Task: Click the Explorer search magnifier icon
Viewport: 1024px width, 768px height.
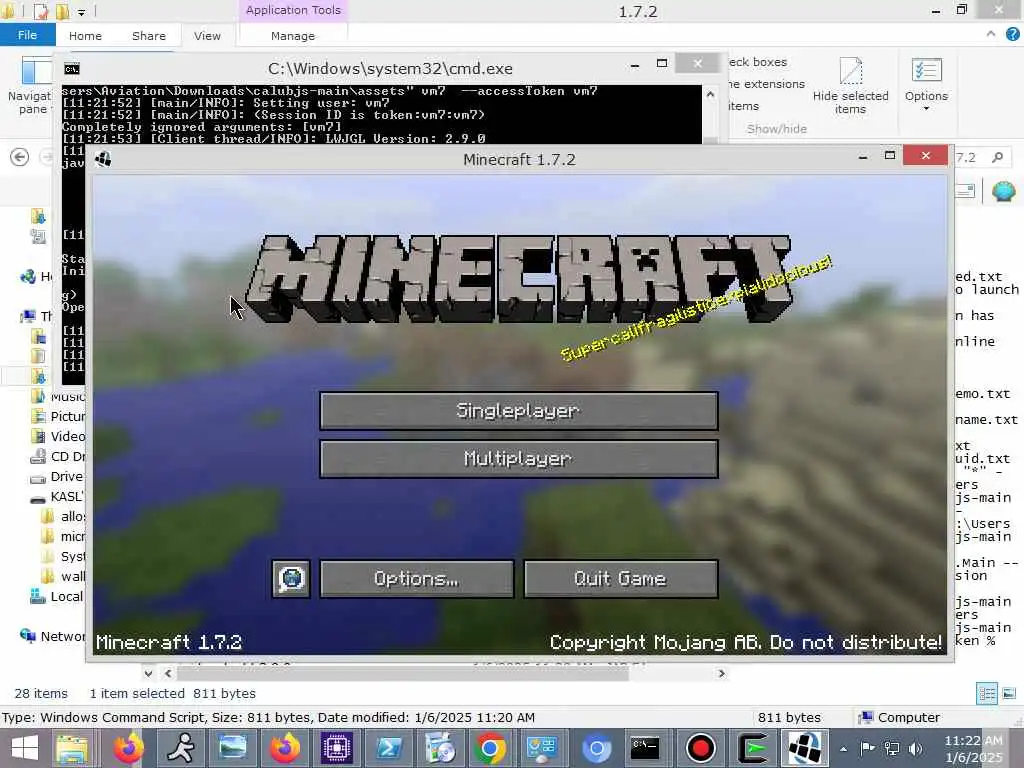Action: [x=997, y=157]
